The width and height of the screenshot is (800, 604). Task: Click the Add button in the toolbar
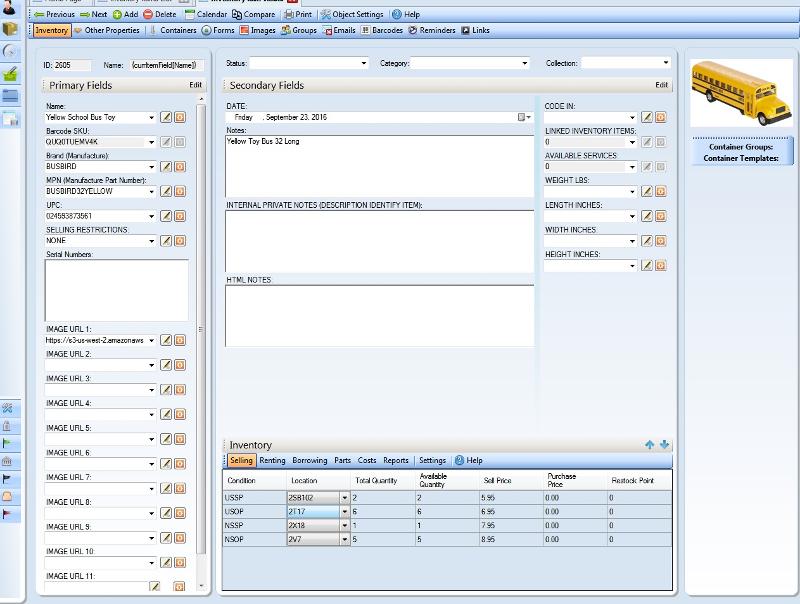pyautogui.click(x=125, y=15)
